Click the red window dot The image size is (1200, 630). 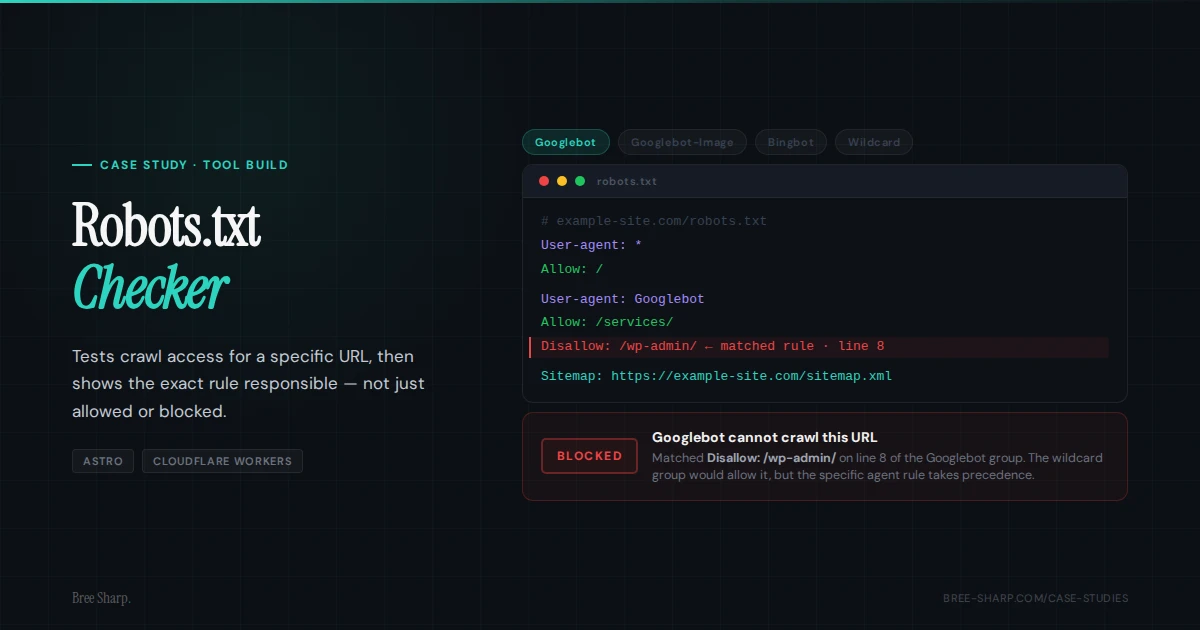coord(544,181)
